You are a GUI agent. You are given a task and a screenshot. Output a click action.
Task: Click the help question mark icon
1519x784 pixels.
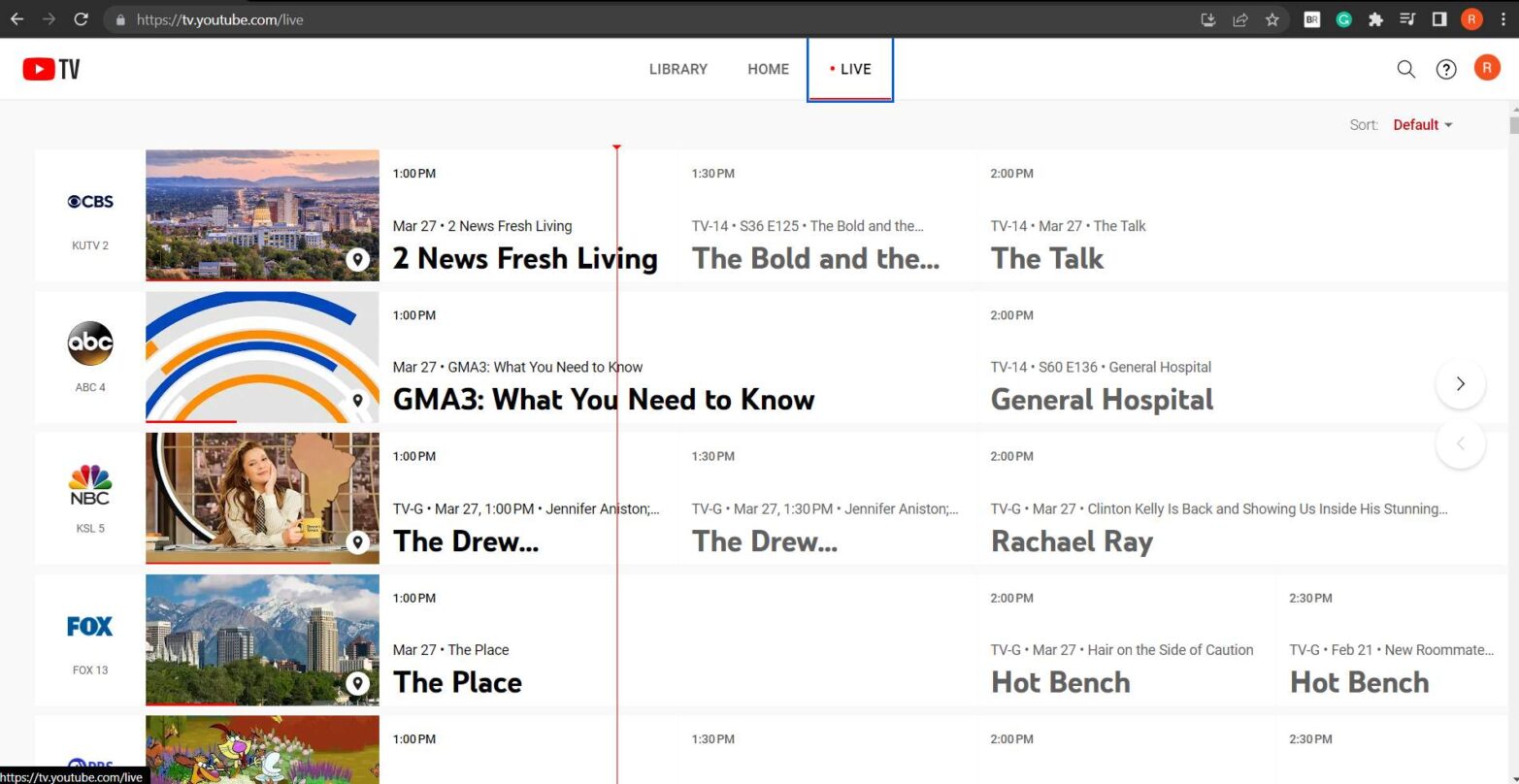pyautogui.click(x=1445, y=69)
